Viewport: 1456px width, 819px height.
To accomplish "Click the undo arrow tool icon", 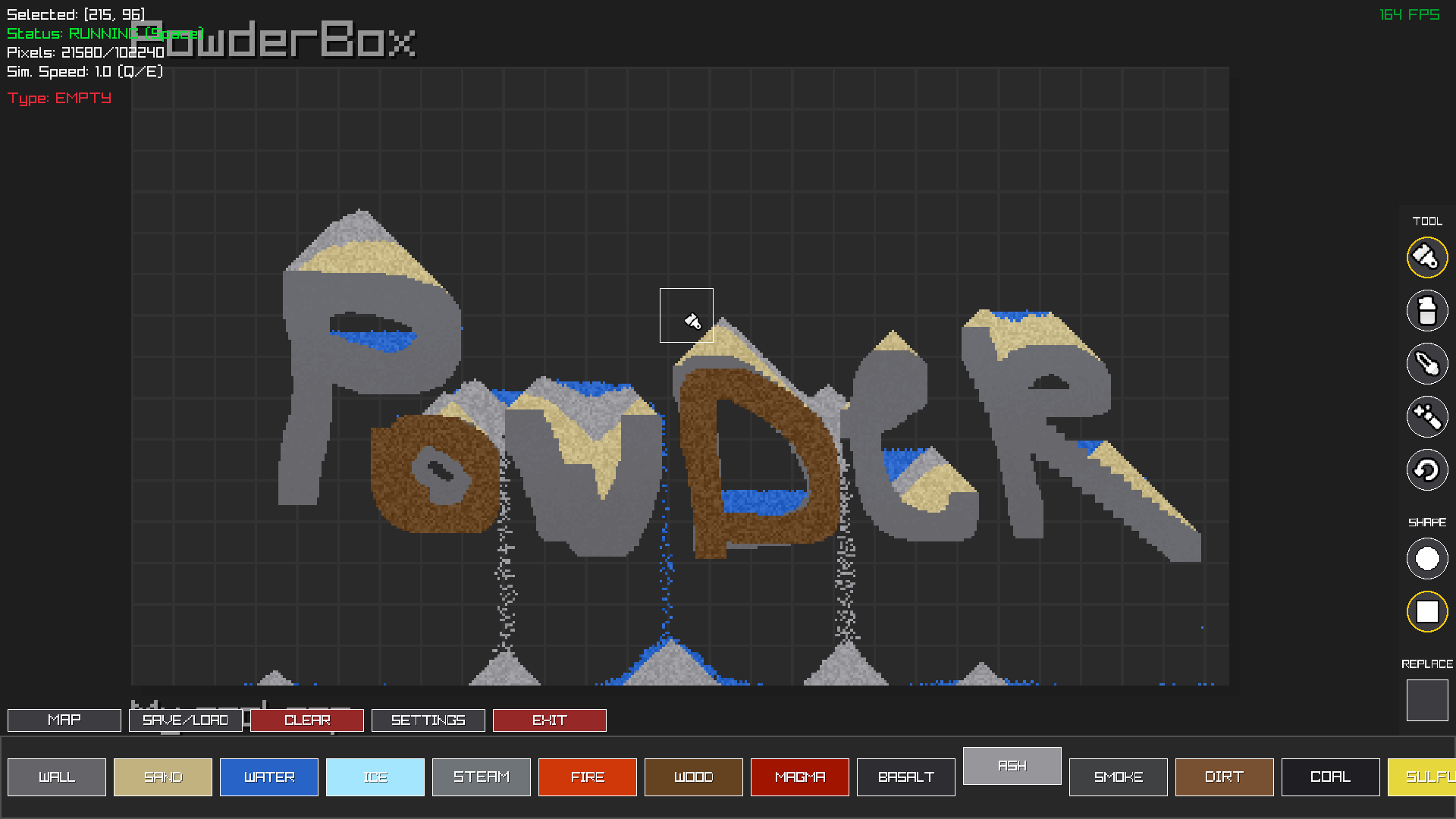I will coord(1426,469).
